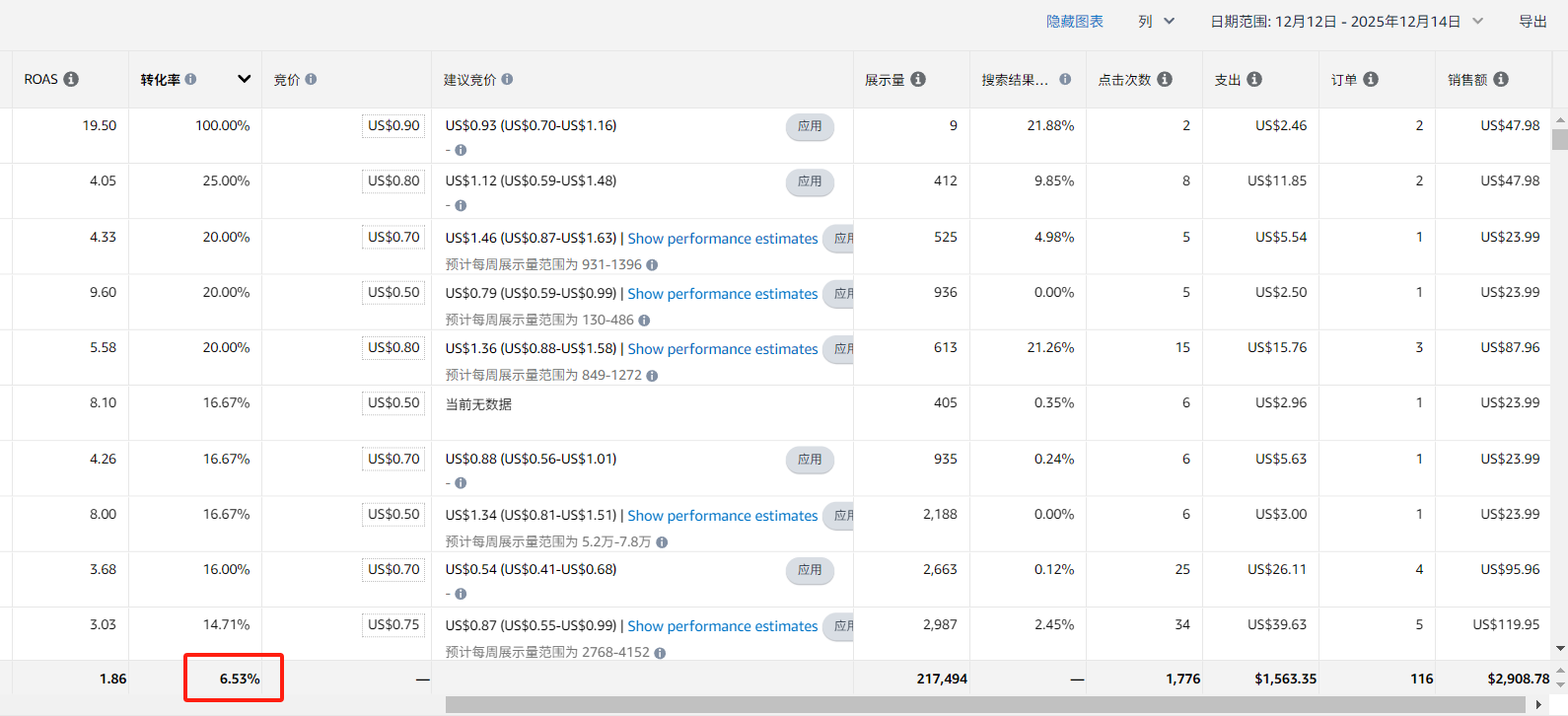Click the info icon beside 点击次数 header

click(x=1165, y=79)
